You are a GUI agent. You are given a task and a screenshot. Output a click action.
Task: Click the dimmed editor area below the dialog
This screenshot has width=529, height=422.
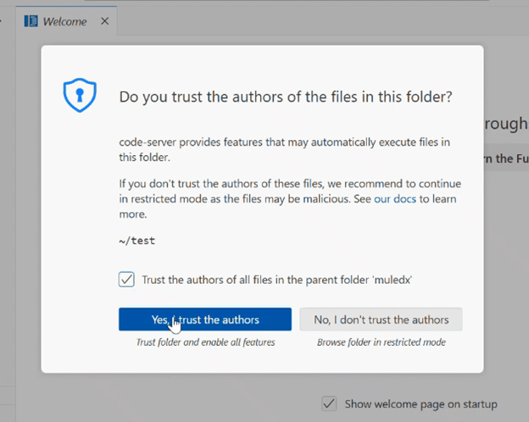169,398
